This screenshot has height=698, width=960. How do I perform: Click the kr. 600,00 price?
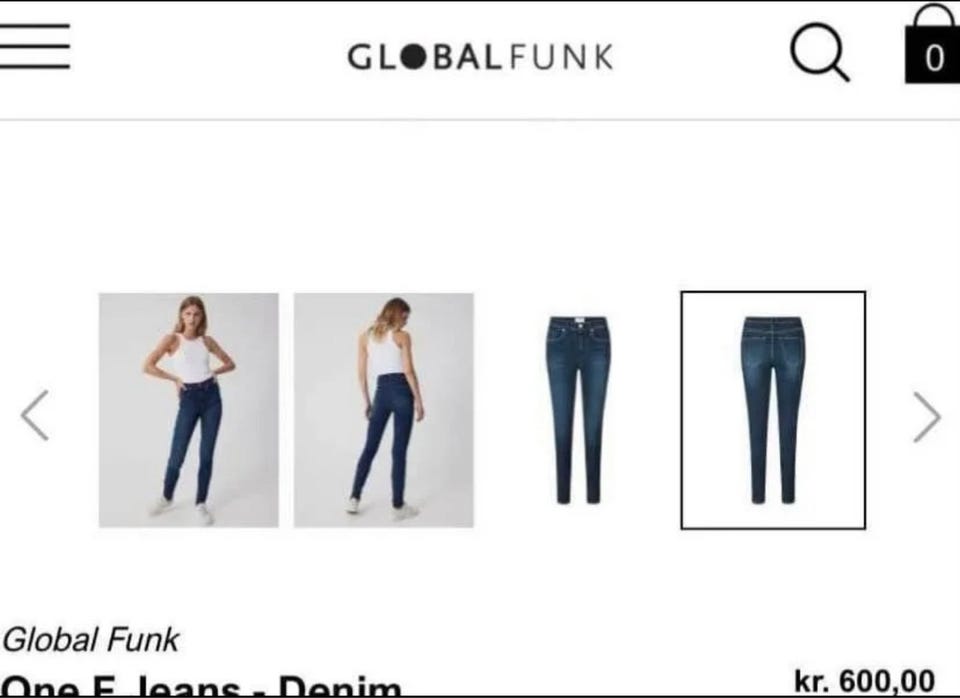point(864,681)
